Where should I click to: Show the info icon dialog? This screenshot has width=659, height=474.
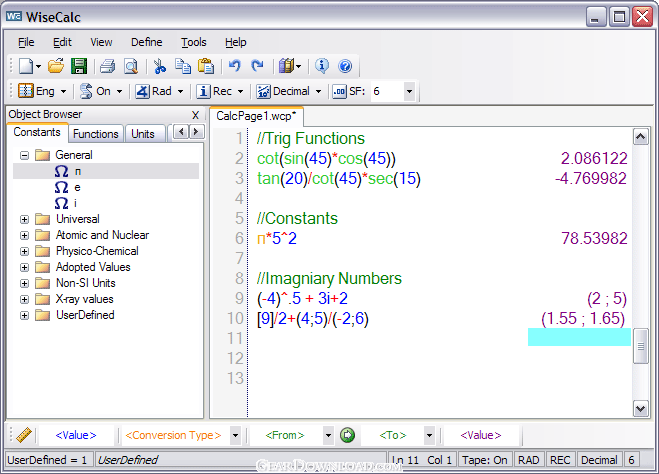322,66
